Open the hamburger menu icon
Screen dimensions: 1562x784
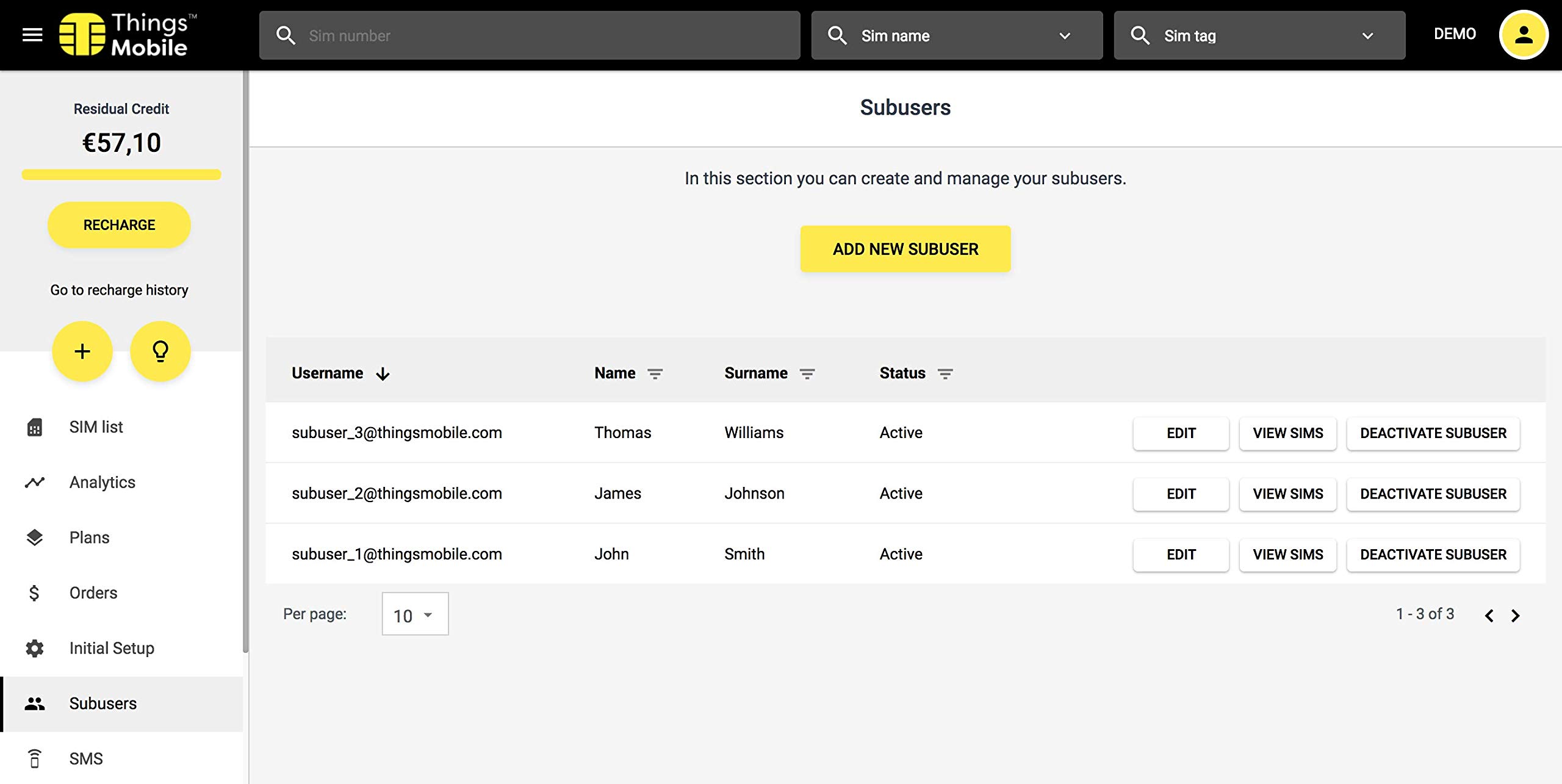point(32,35)
